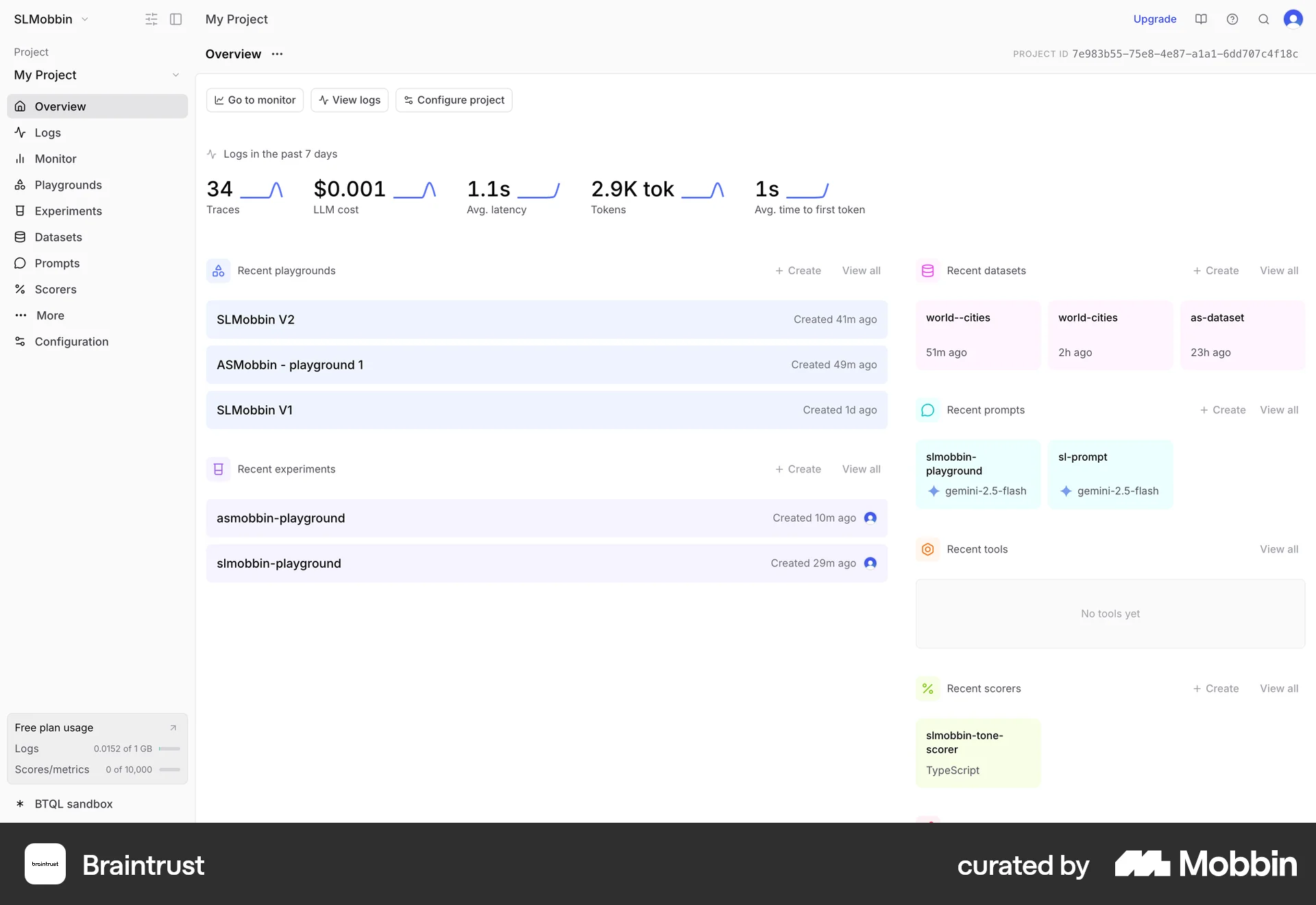The height and width of the screenshot is (905, 1316).
Task: Toggle the sidebar collapse icon
Action: (x=176, y=19)
